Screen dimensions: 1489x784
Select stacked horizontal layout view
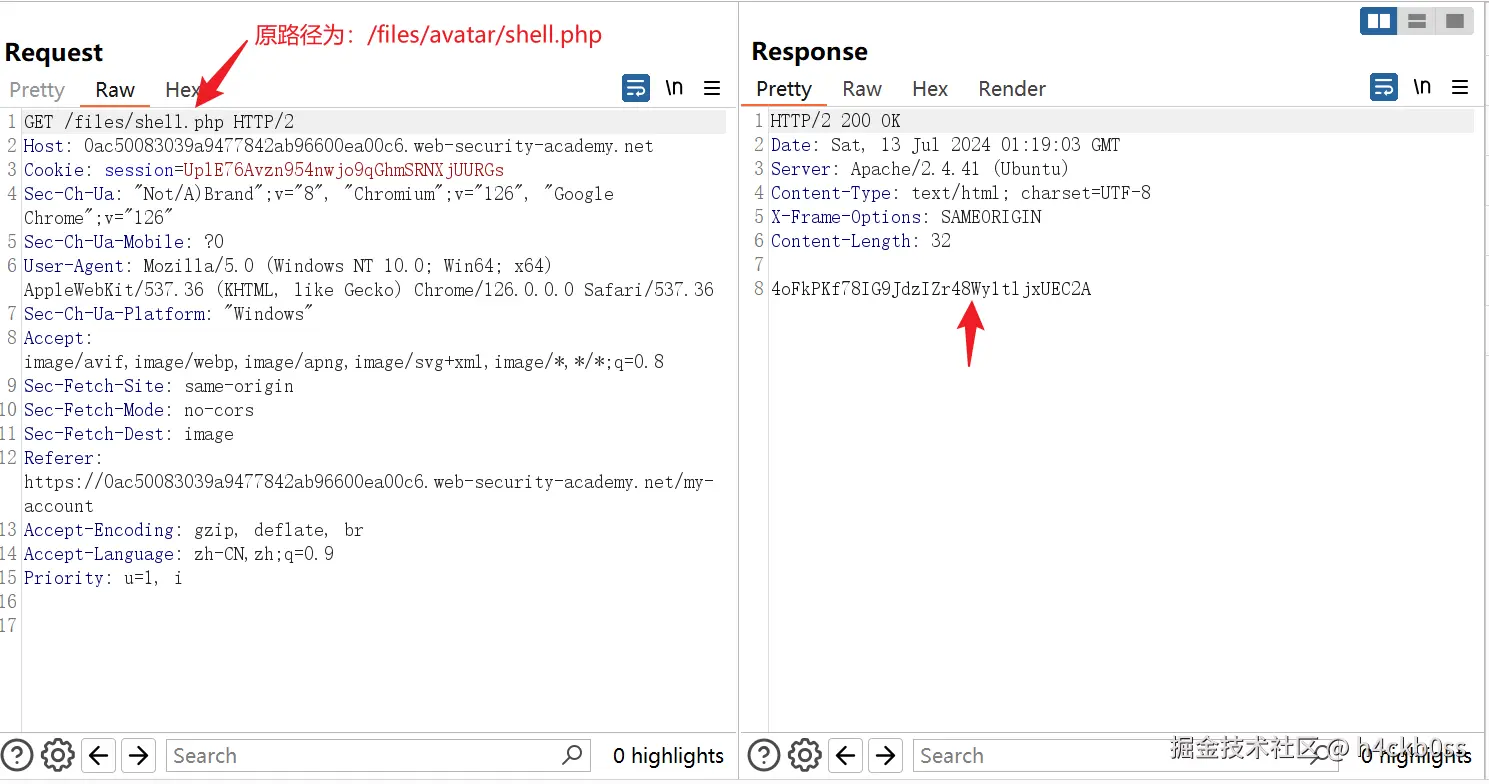(x=1417, y=21)
